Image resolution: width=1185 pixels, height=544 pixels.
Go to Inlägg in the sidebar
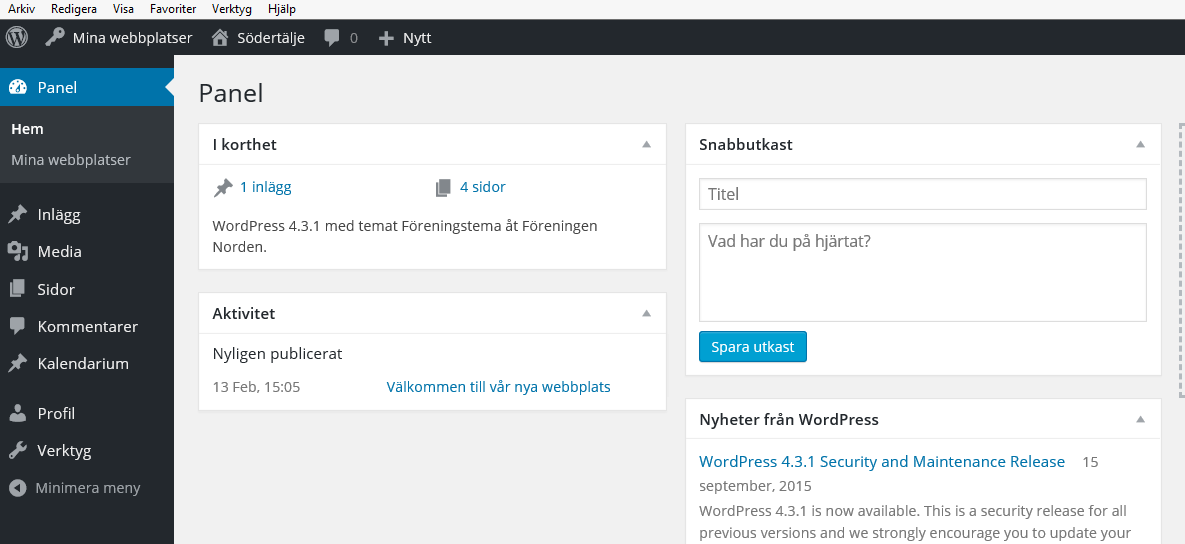59,215
